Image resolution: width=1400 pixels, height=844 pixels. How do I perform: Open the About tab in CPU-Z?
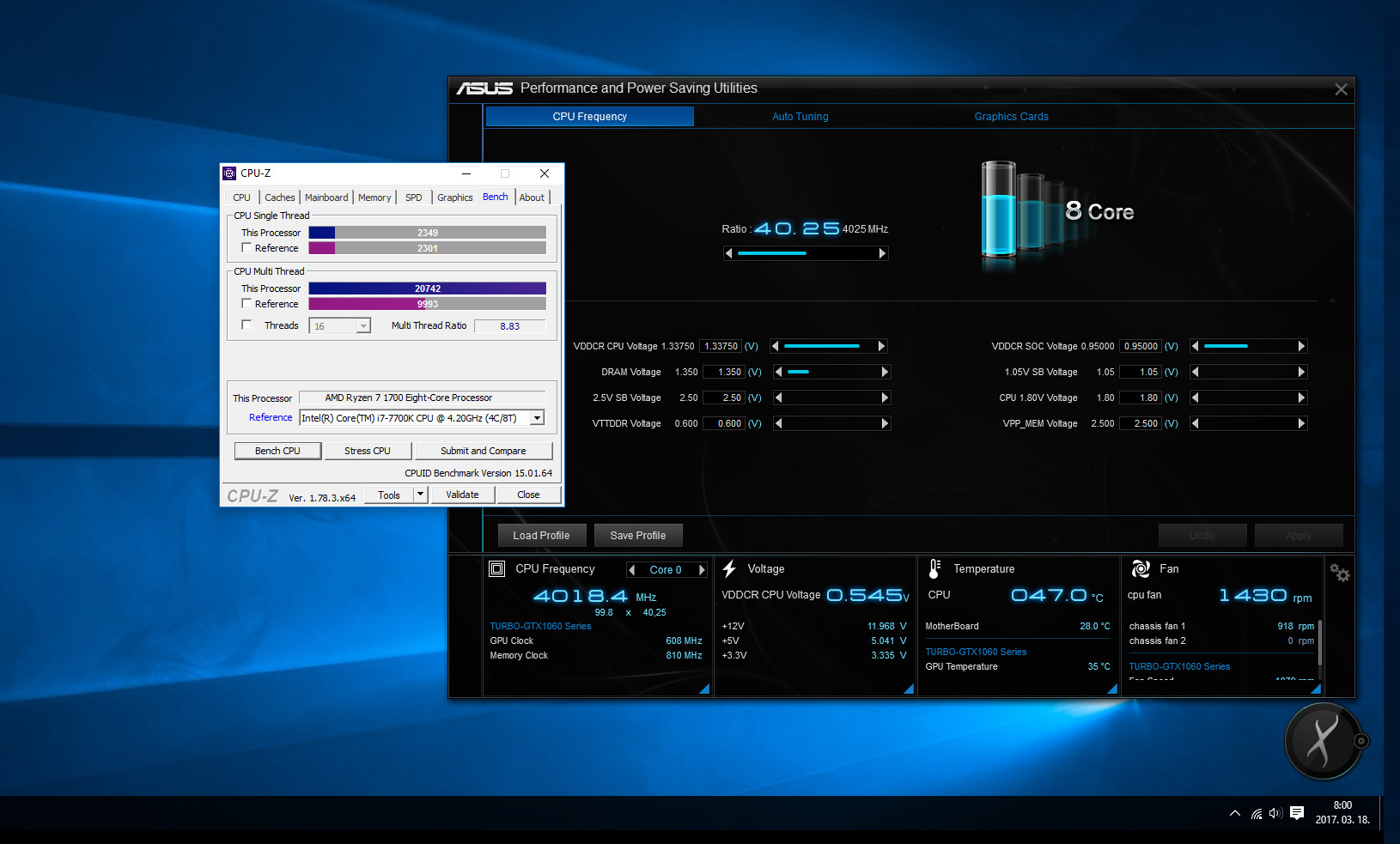click(x=532, y=197)
